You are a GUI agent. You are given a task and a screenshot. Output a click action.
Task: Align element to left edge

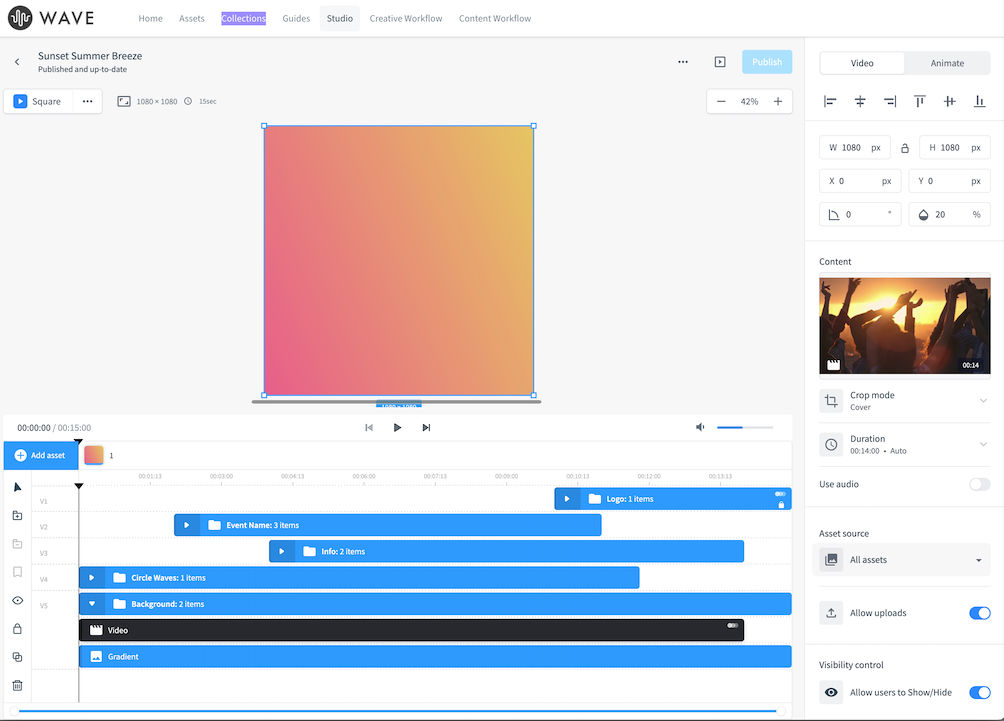[830, 101]
